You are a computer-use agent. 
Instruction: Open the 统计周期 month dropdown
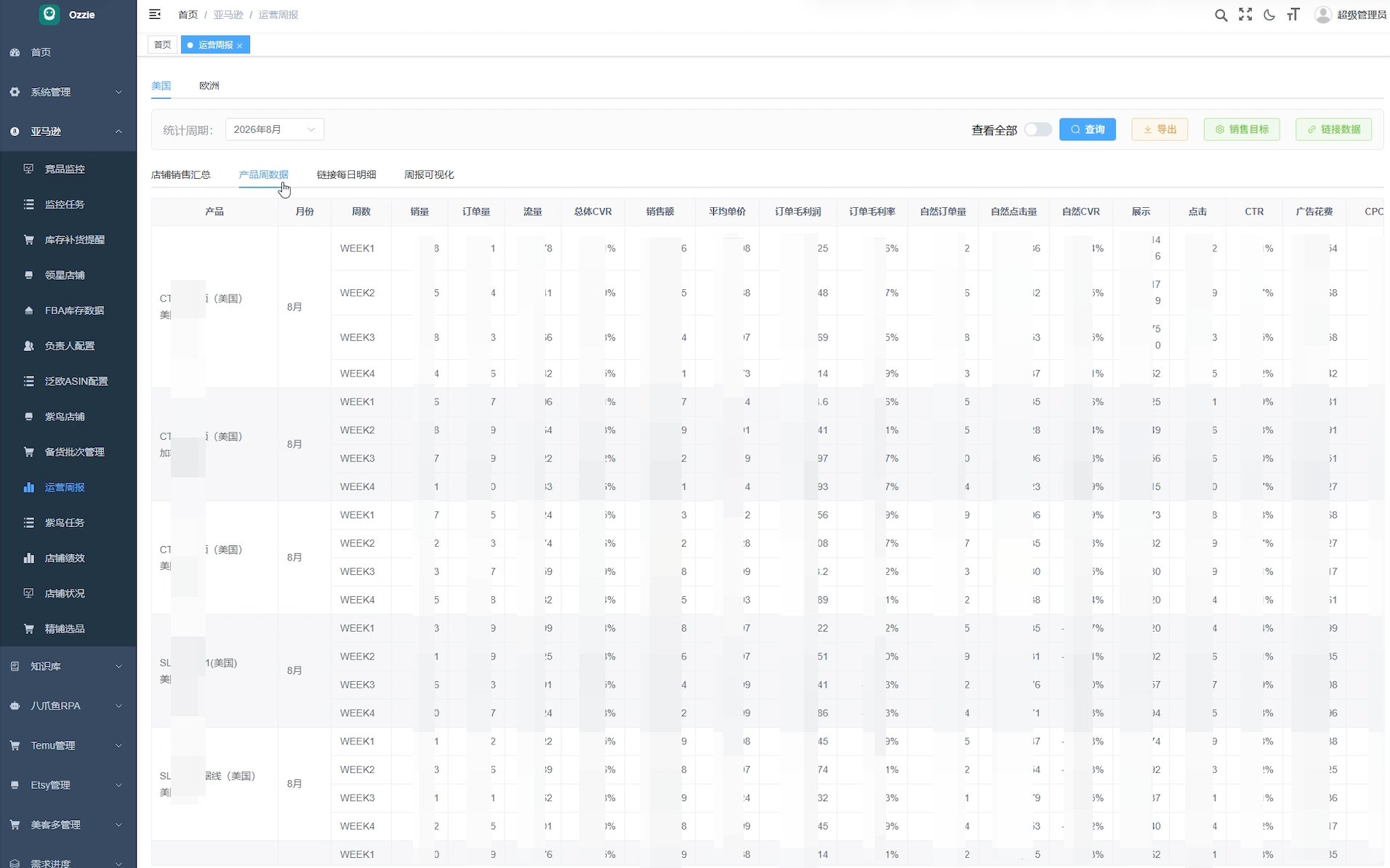[x=274, y=129]
